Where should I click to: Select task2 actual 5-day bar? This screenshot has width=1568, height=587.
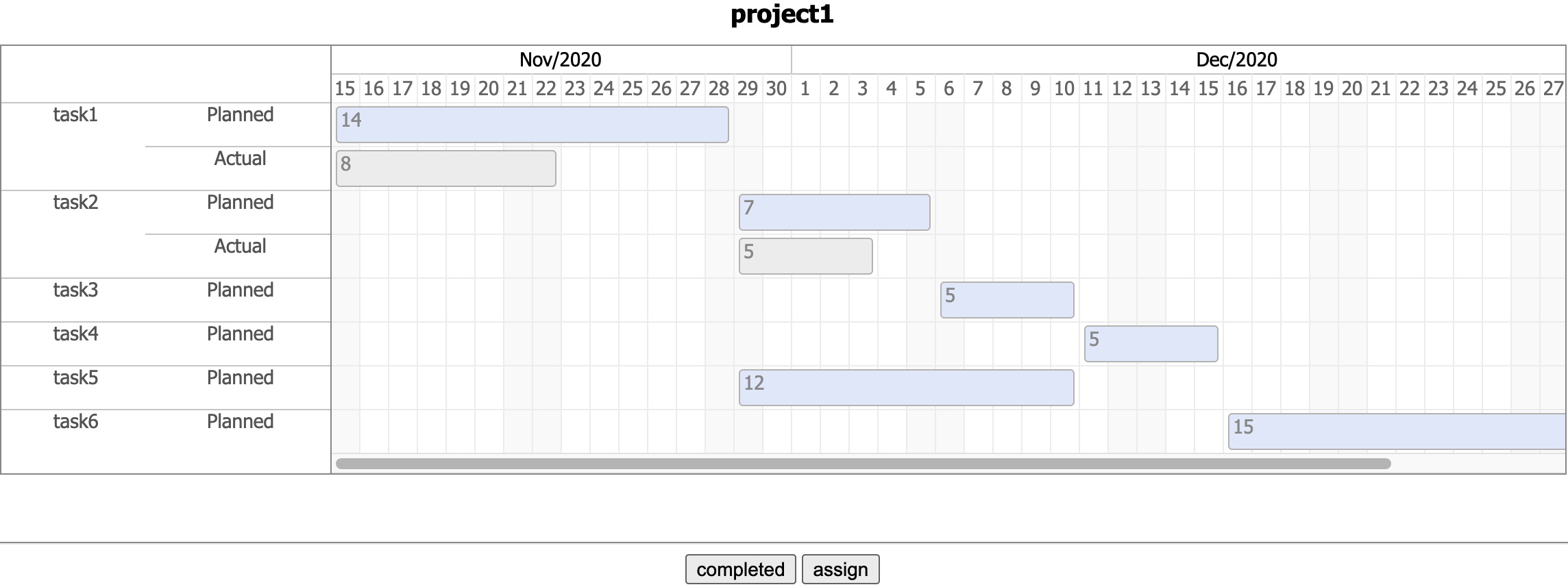[805, 256]
